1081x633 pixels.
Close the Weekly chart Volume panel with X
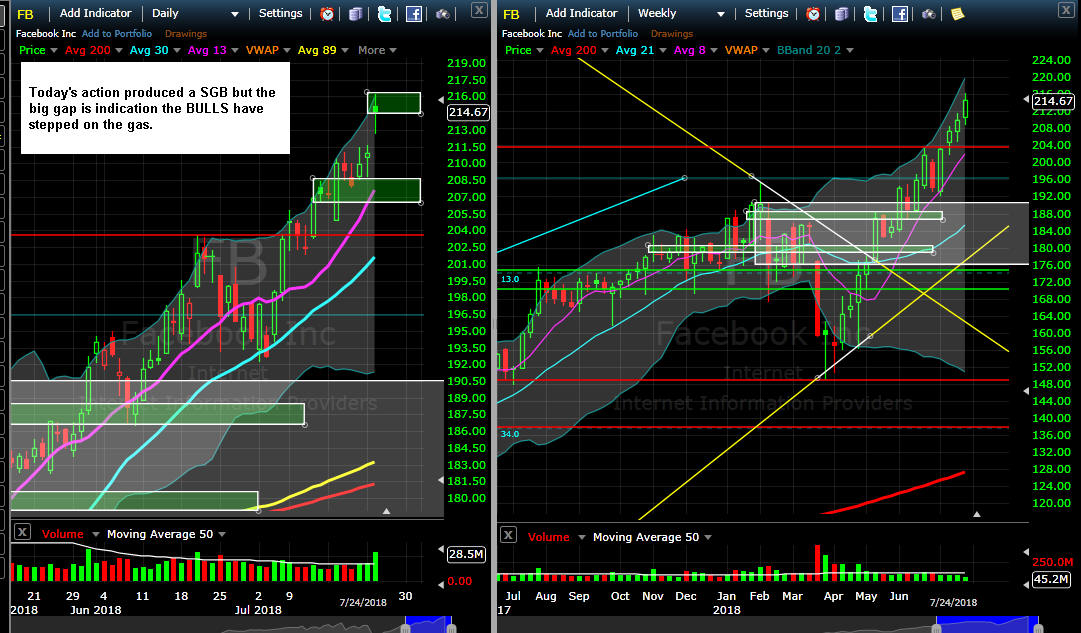point(508,534)
